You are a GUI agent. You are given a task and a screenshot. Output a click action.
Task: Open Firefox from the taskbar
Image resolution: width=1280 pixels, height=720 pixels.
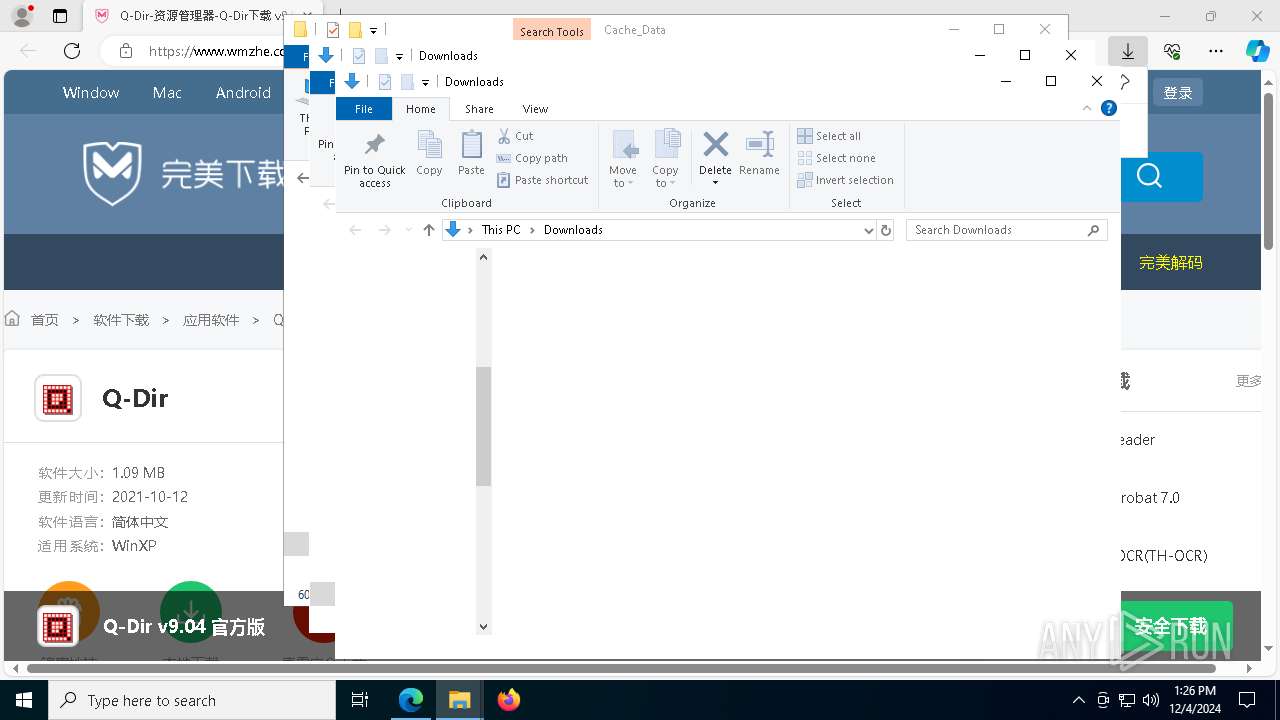pos(509,700)
